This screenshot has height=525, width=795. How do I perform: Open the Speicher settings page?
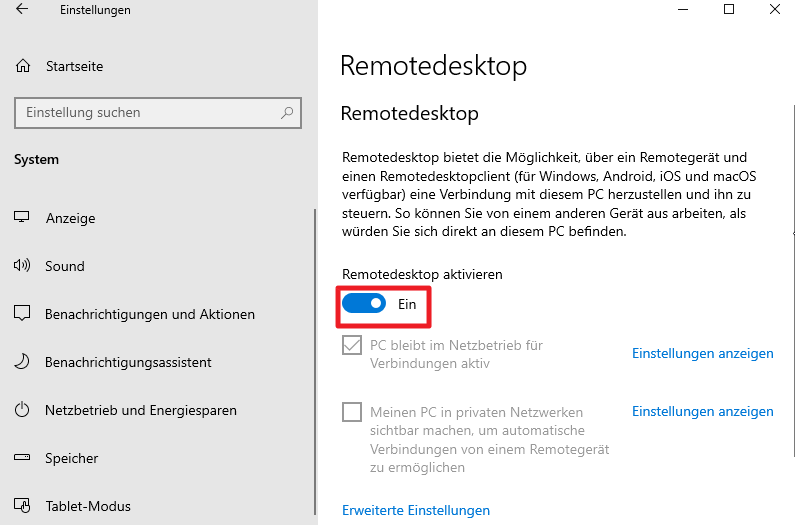[x=72, y=458]
